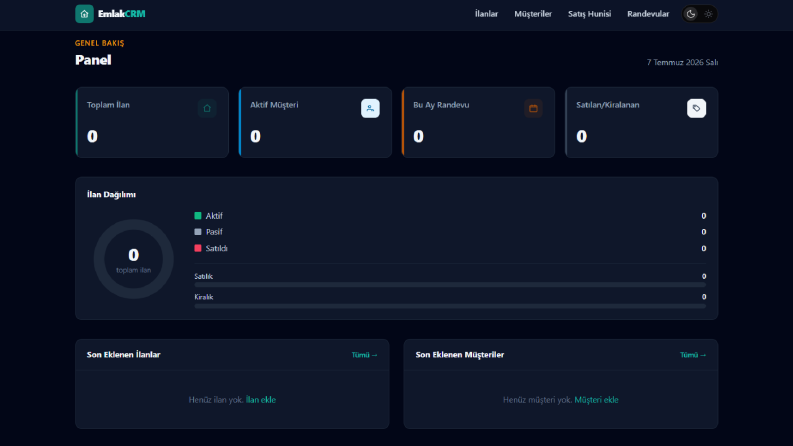Image resolution: width=793 pixels, height=446 pixels.
Task: Click the EmlakCRM house logo icon
Action: (84, 14)
